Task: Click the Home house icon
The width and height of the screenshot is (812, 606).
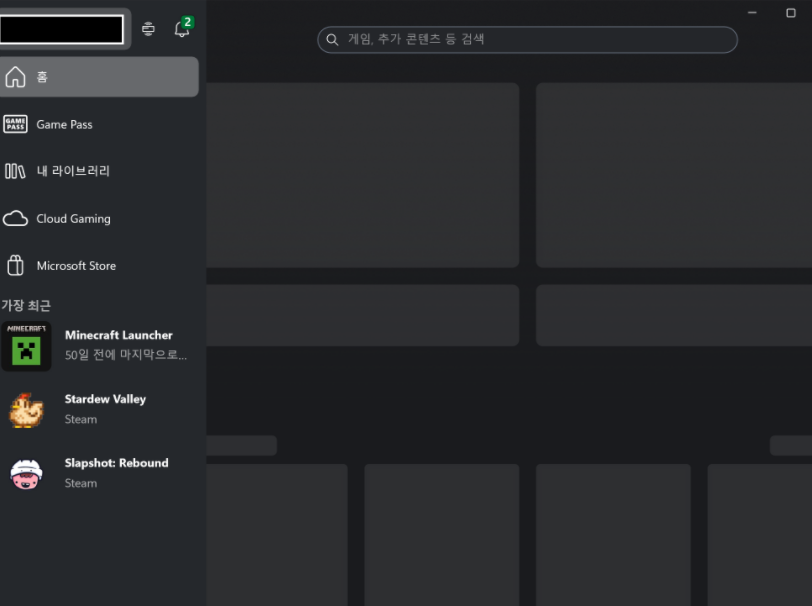Action: 16,77
